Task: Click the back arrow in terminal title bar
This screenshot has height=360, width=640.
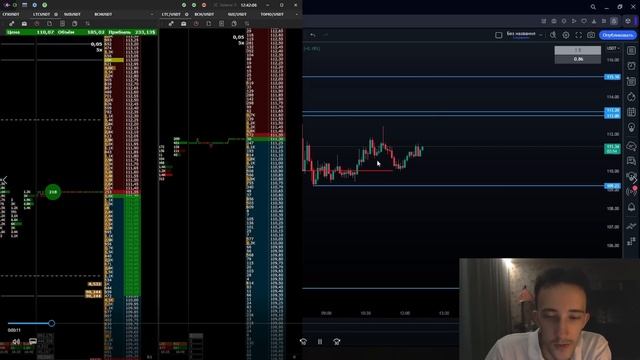Action: [7, 5]
